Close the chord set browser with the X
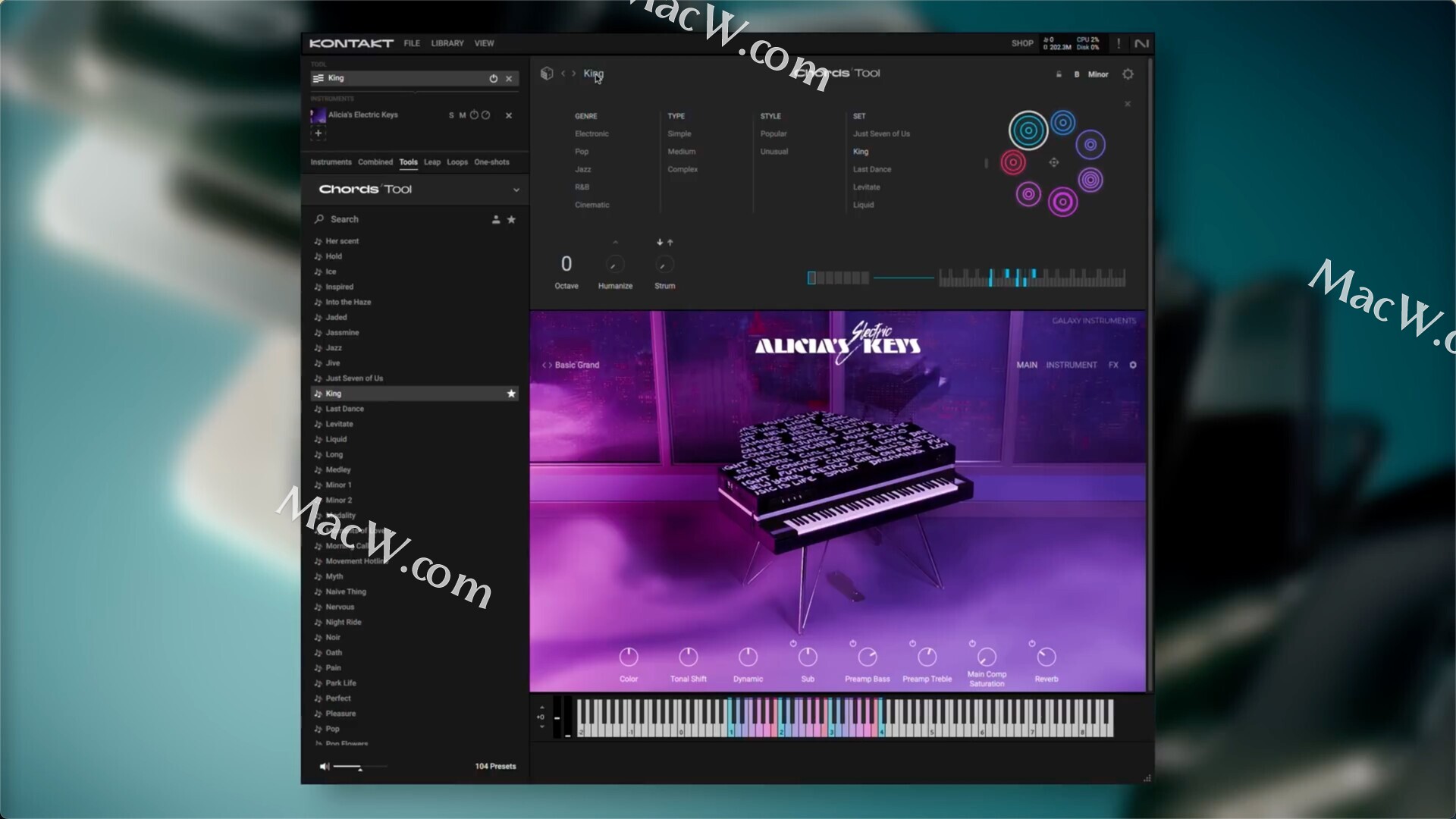The width and height of the screenshot is (1456, 819). [1128, 104]
